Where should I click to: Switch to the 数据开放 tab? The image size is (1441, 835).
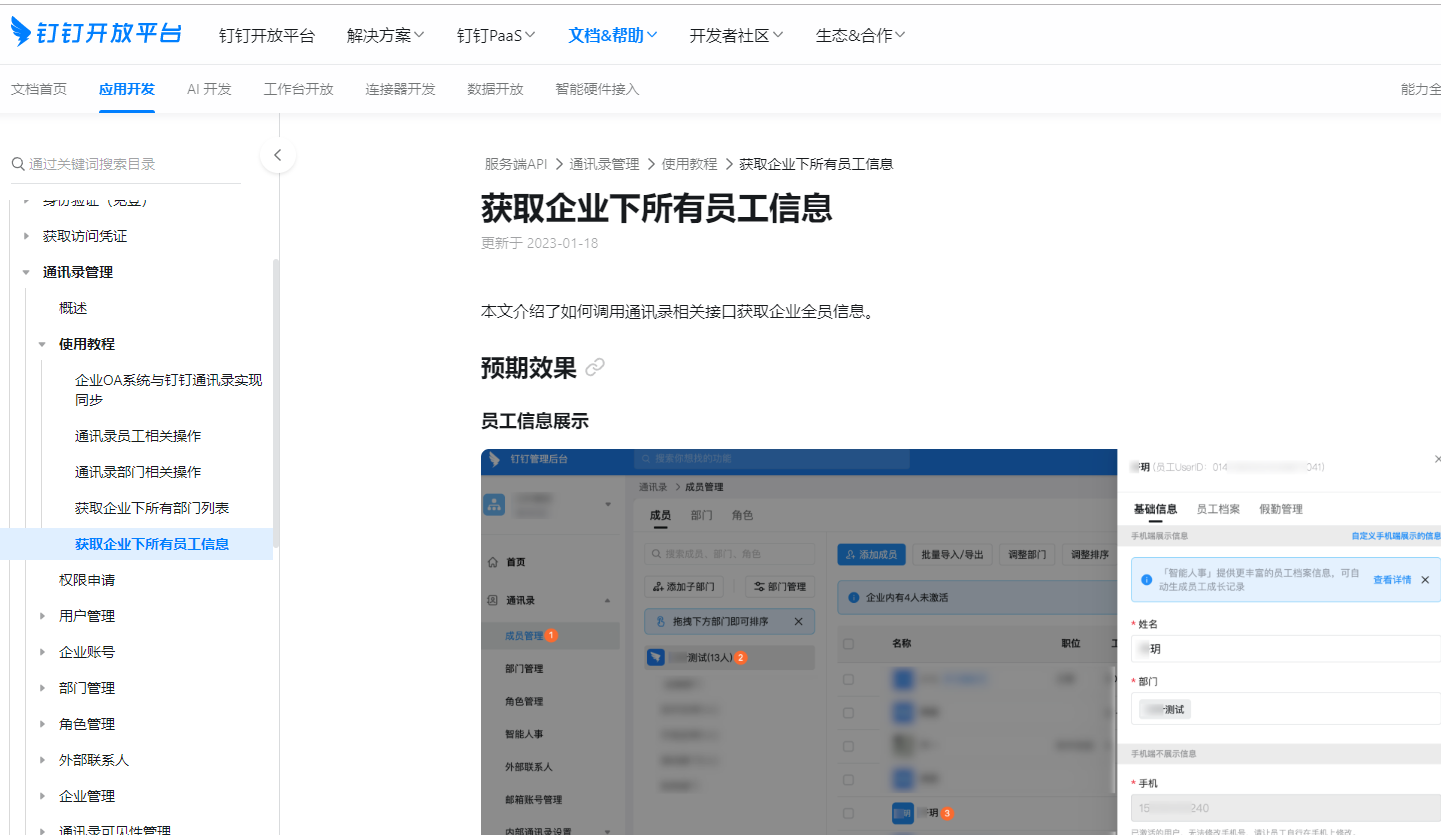[x=495, y=89]
